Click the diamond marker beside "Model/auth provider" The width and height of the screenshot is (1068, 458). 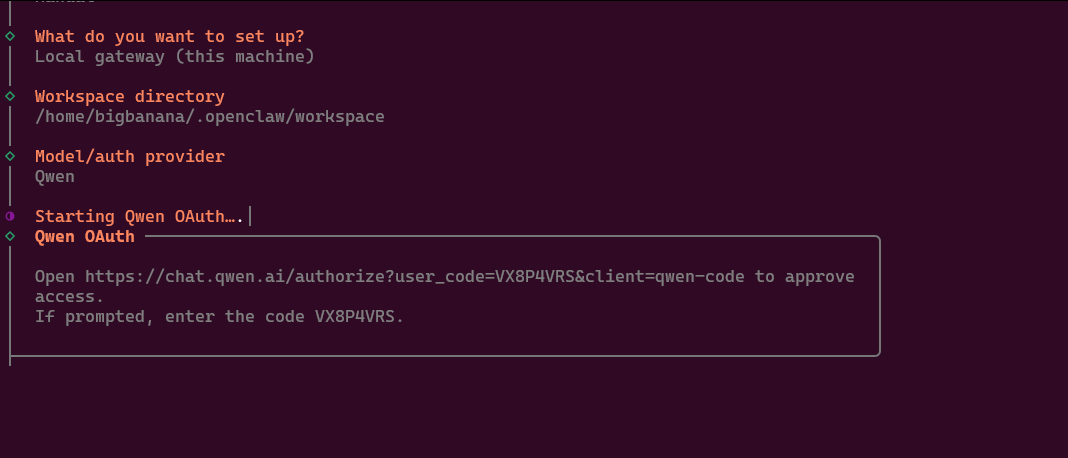pyautogui.click(x=10, y=157)
